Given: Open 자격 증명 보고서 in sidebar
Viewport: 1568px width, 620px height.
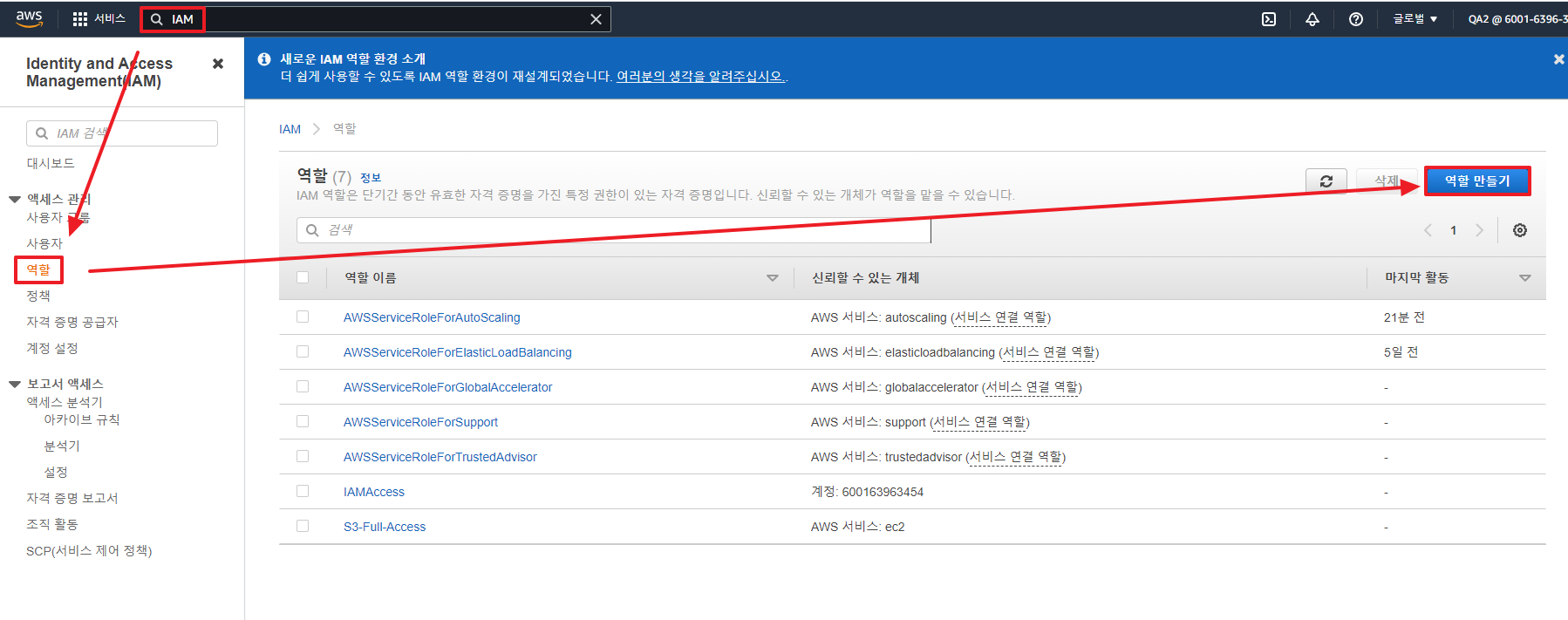Looking at the screenshot, I should [x=72, y=498].
